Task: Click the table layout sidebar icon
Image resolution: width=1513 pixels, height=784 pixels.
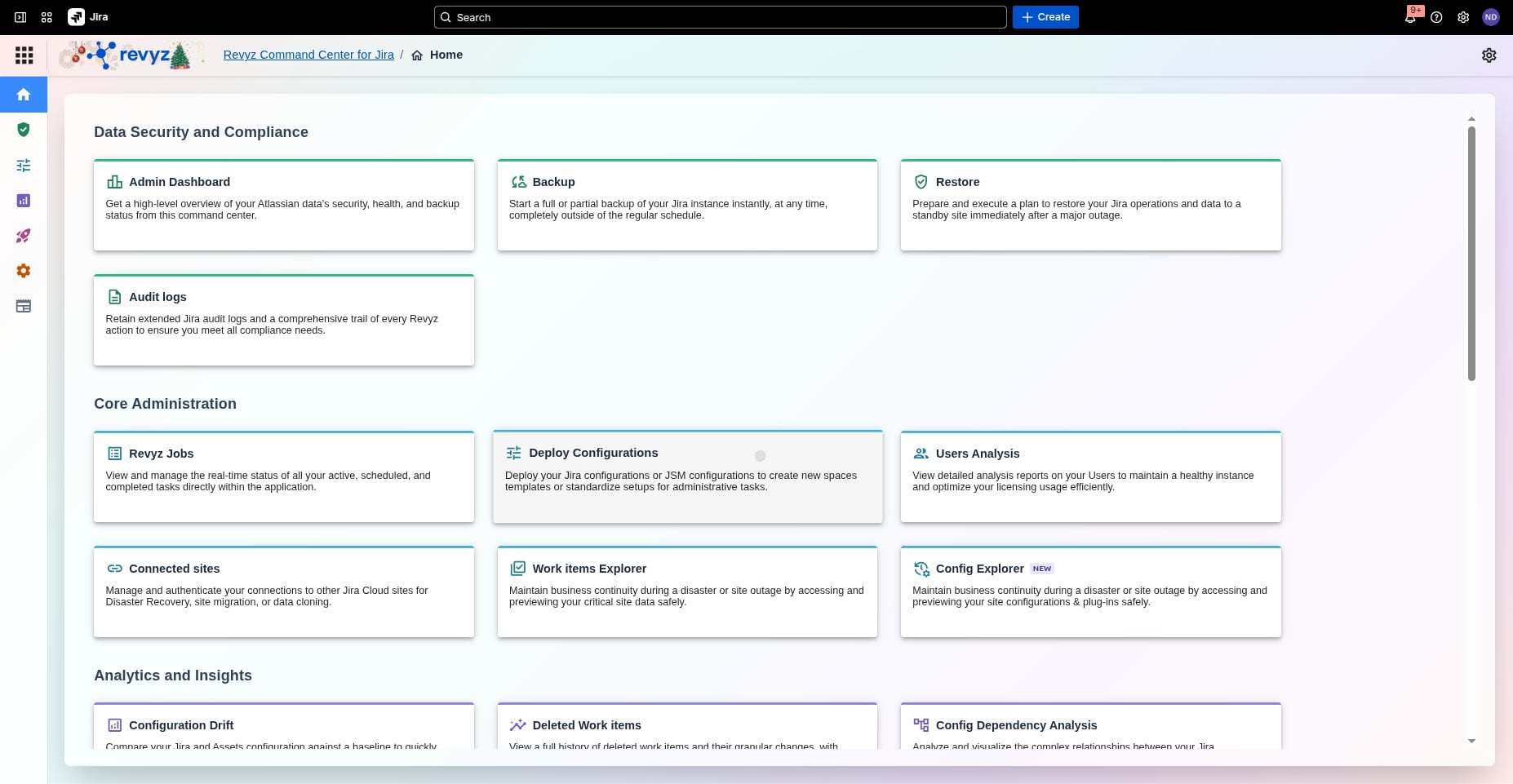Action: coord(24,307)
